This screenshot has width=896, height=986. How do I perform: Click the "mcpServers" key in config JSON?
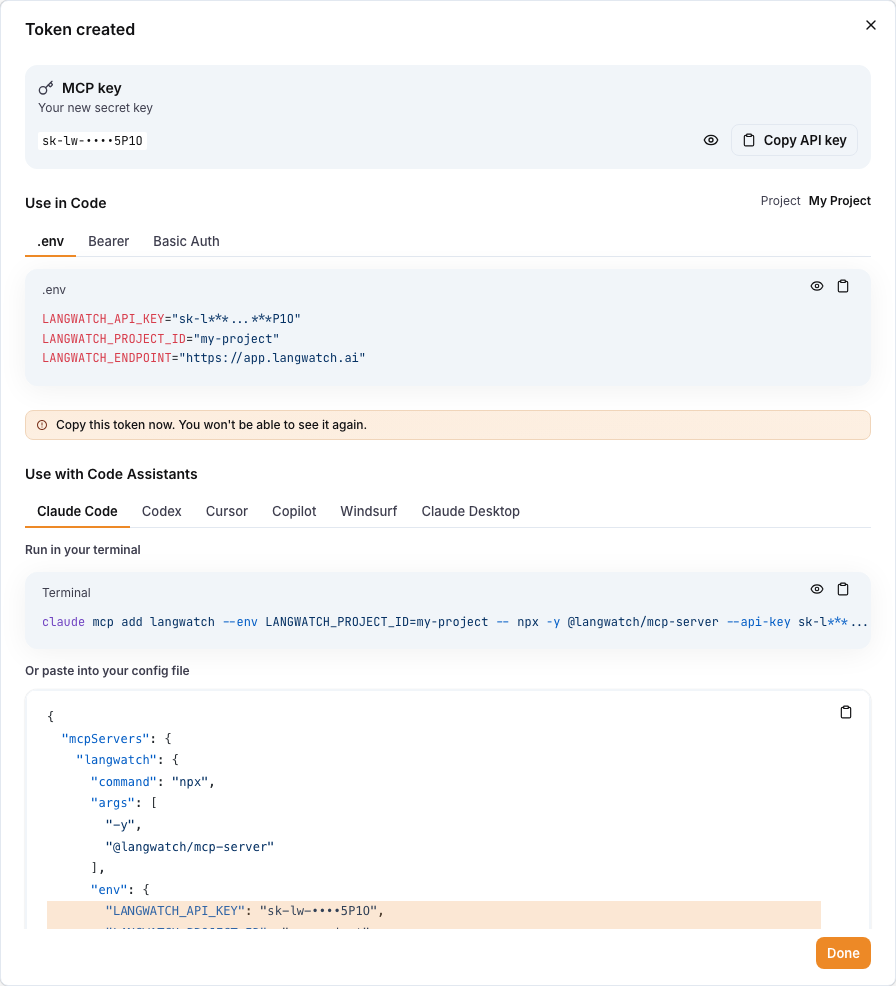point(106,739)
